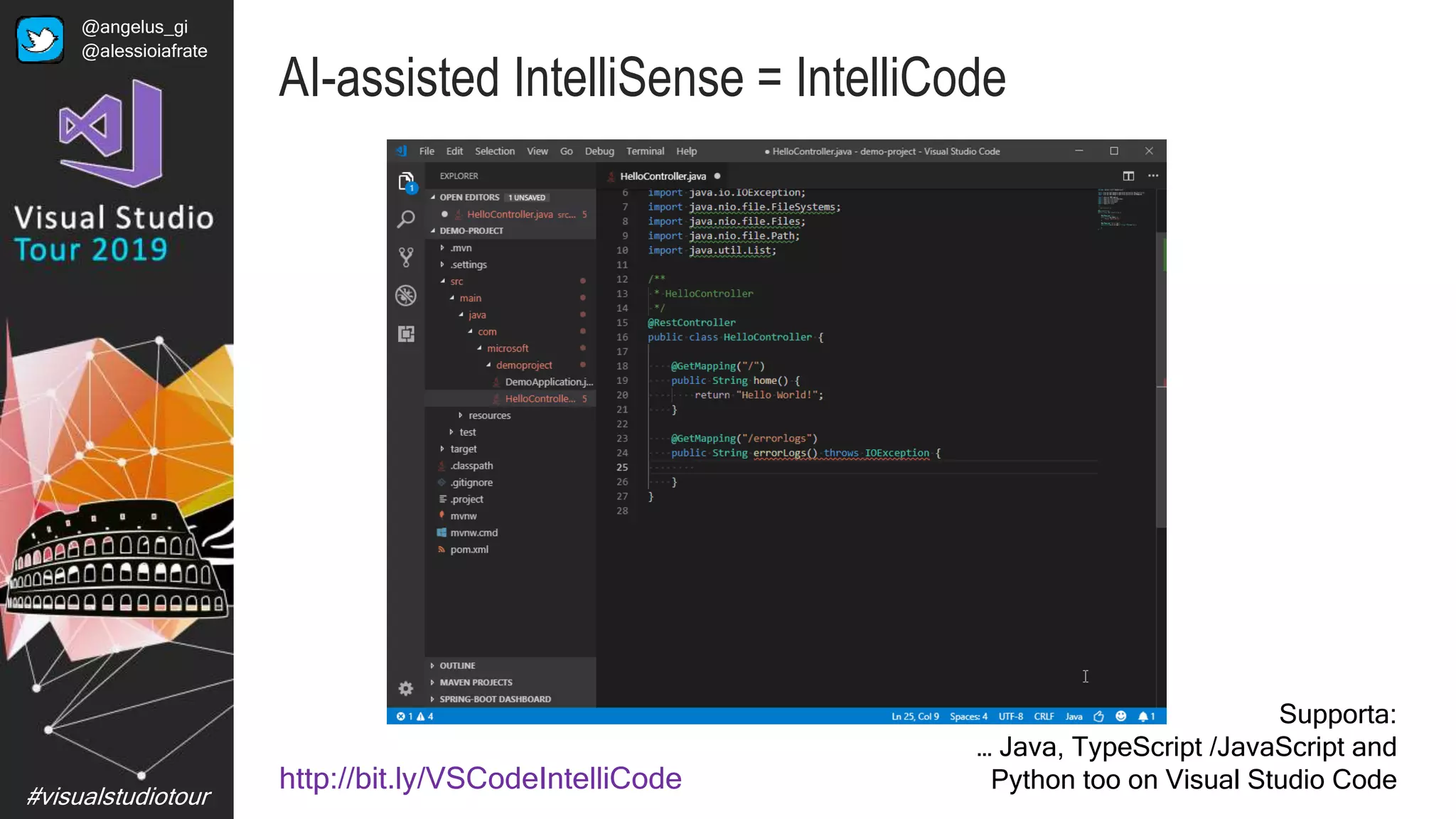
Task: Click the Twitter bird logo
Action: 41,40
